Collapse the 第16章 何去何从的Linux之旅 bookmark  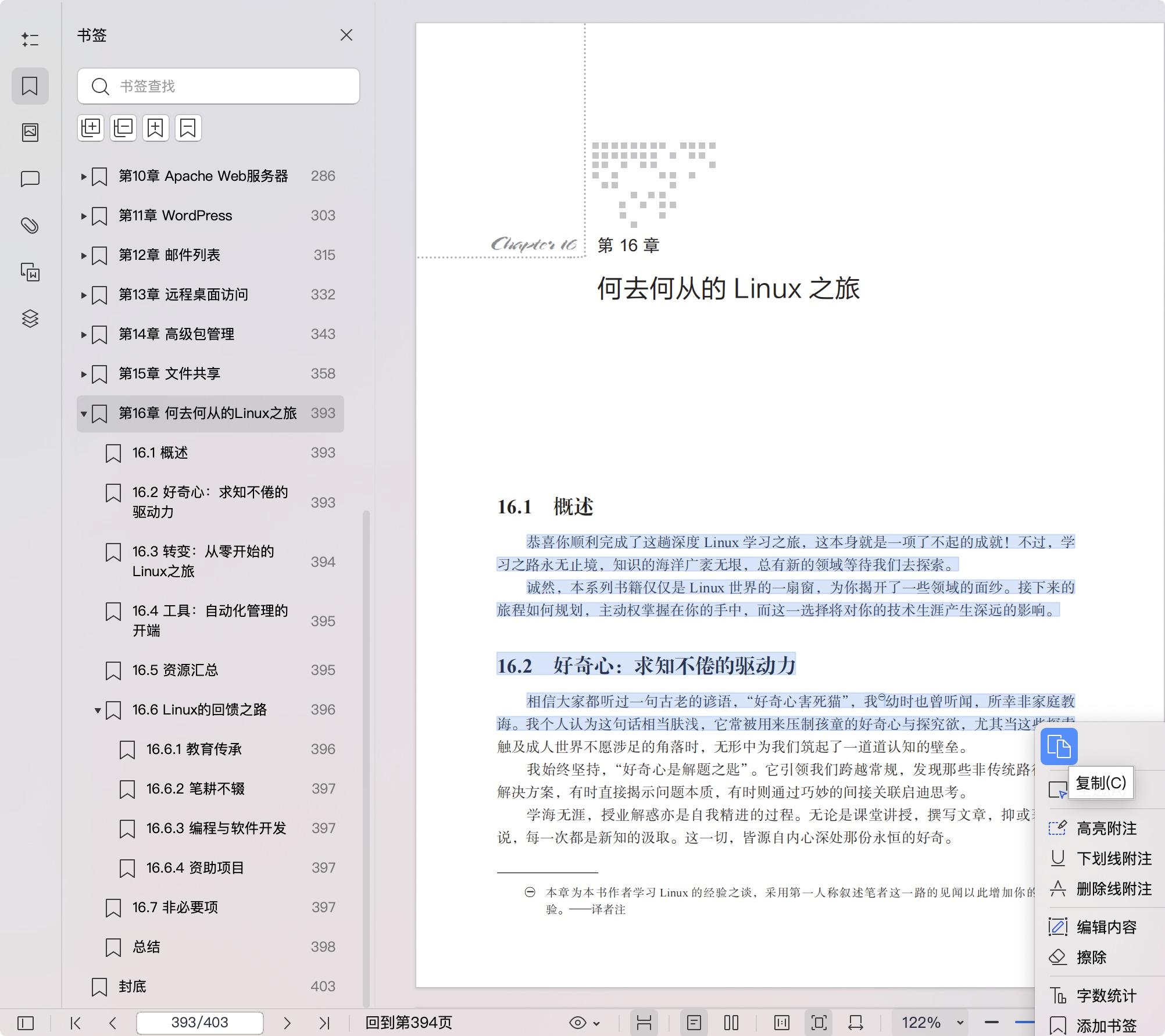pos(83,413)
